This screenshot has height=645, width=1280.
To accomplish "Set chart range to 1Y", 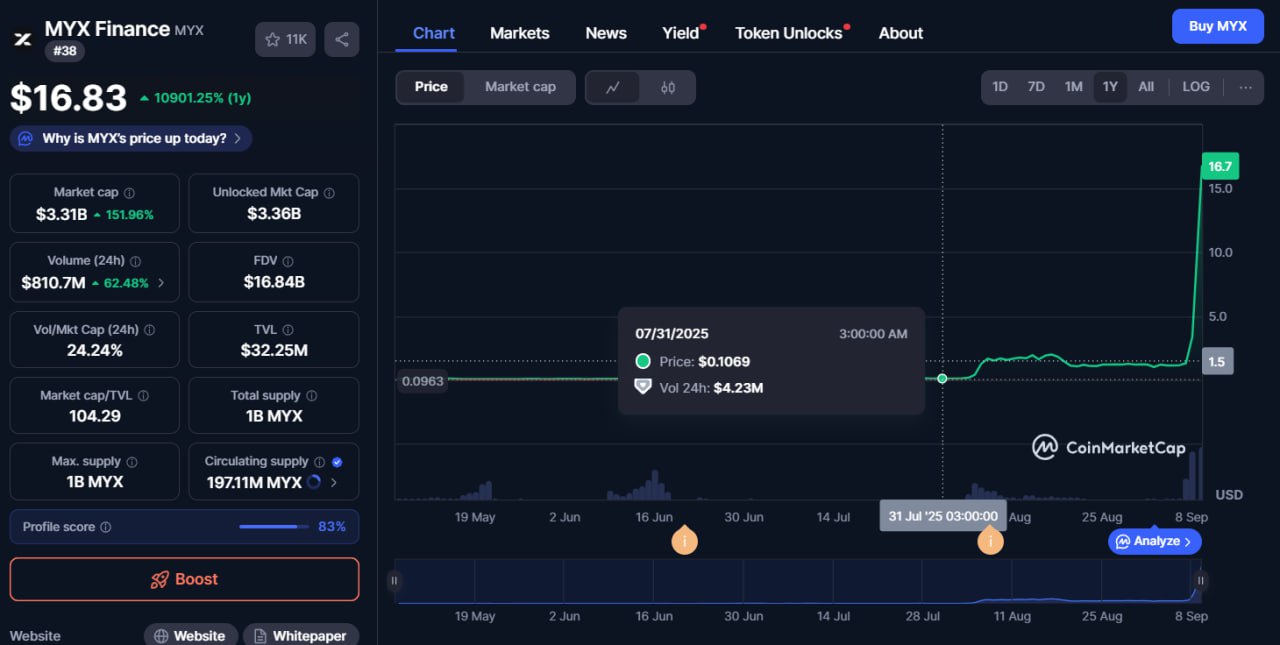I will click(x=1110, y=87).
